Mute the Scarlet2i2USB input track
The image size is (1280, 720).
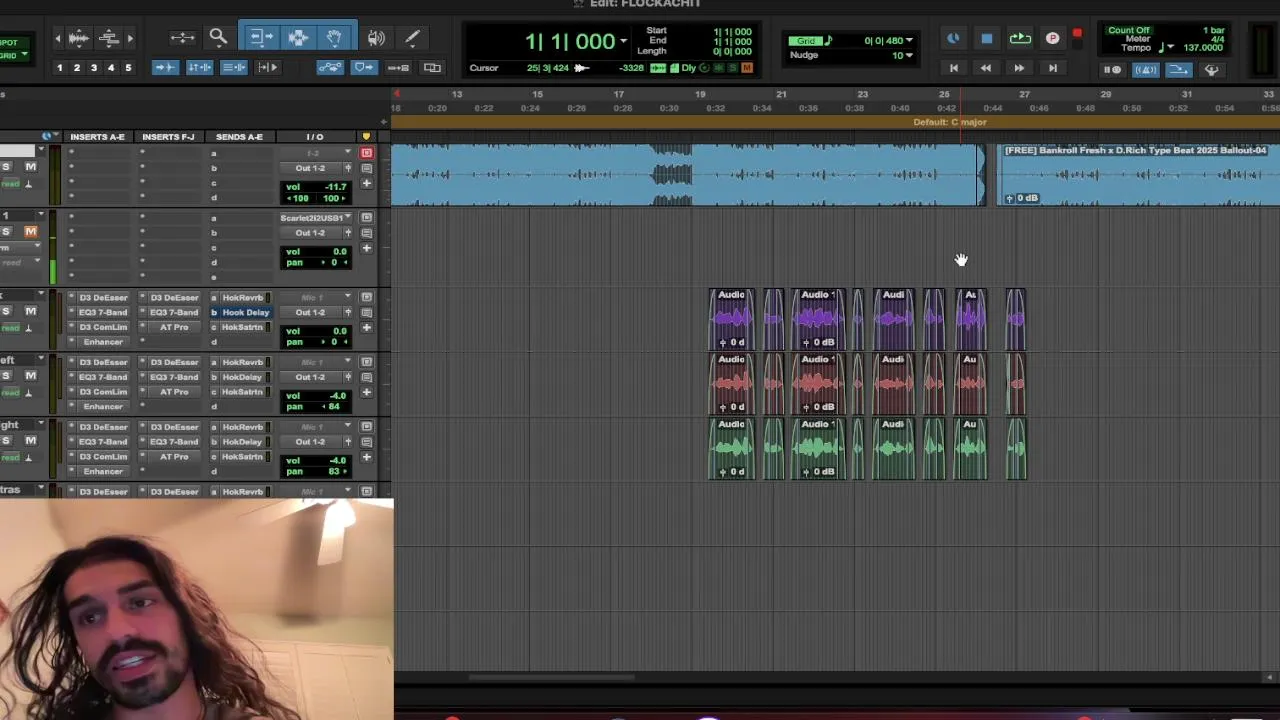[31, 232]
